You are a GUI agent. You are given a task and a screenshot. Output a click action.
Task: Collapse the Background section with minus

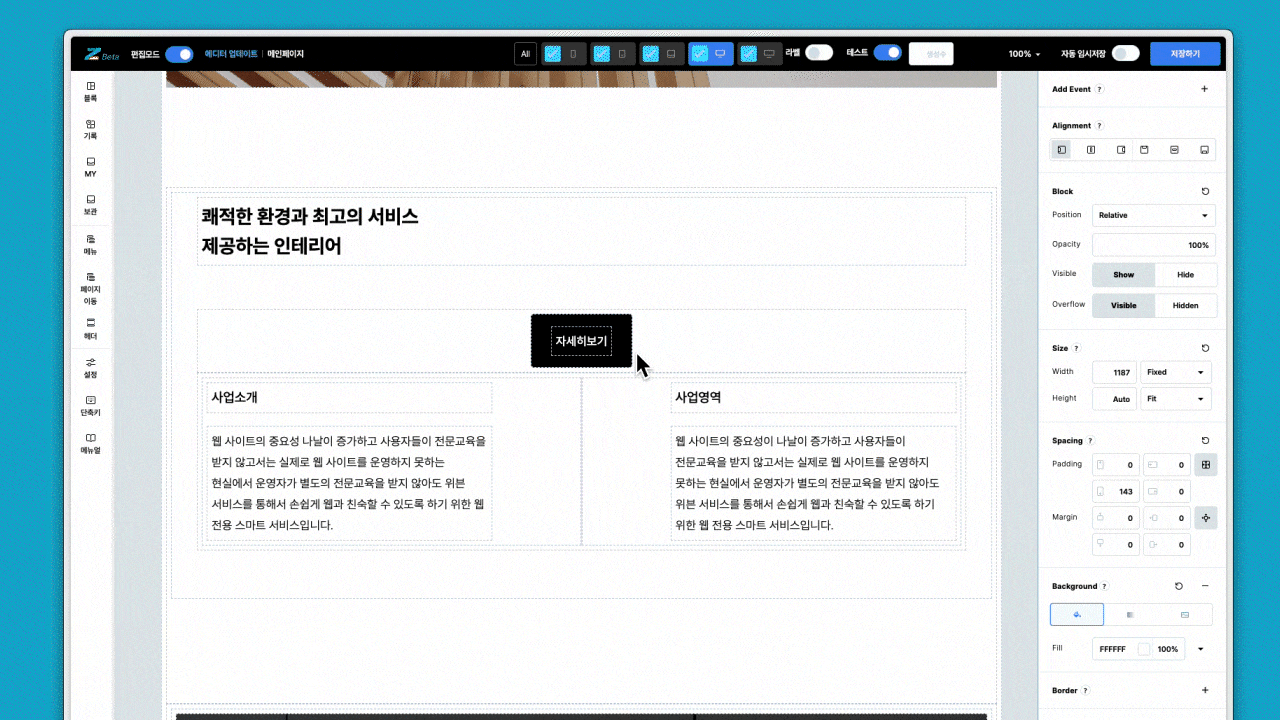point(1205,586)
